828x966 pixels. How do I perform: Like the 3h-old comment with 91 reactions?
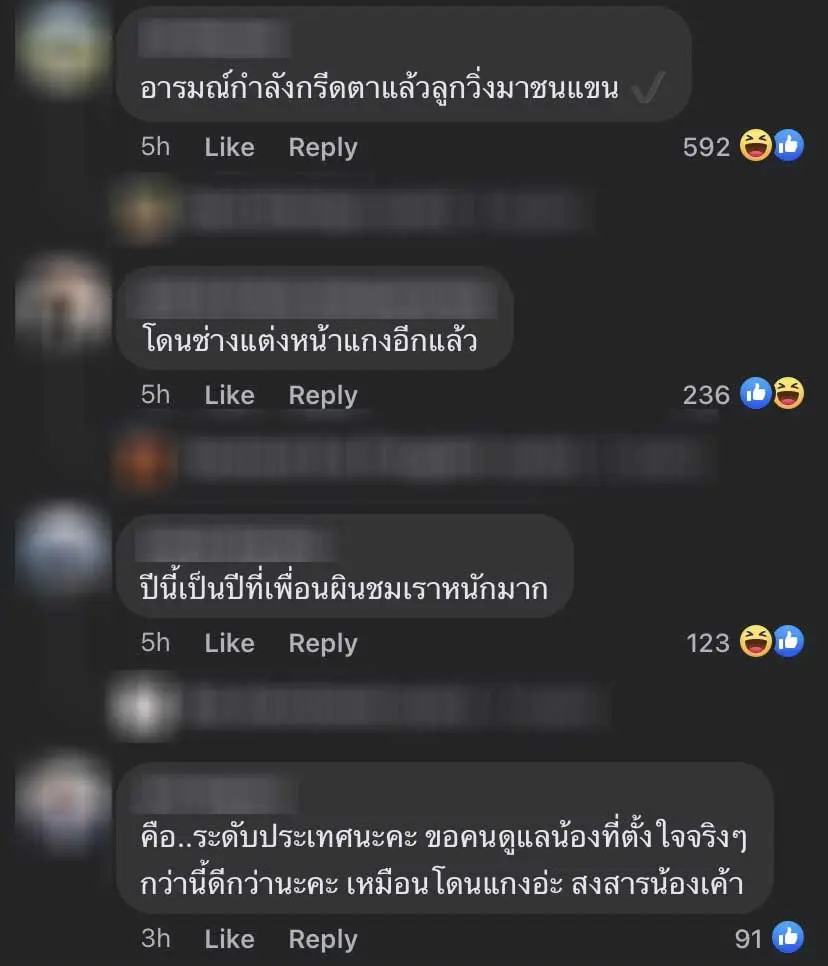(229, 939)
